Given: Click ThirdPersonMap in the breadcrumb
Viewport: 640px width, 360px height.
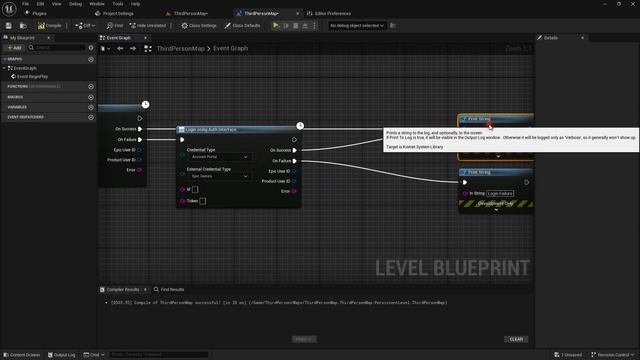Looking at the screenshot, I should (180, 49).
